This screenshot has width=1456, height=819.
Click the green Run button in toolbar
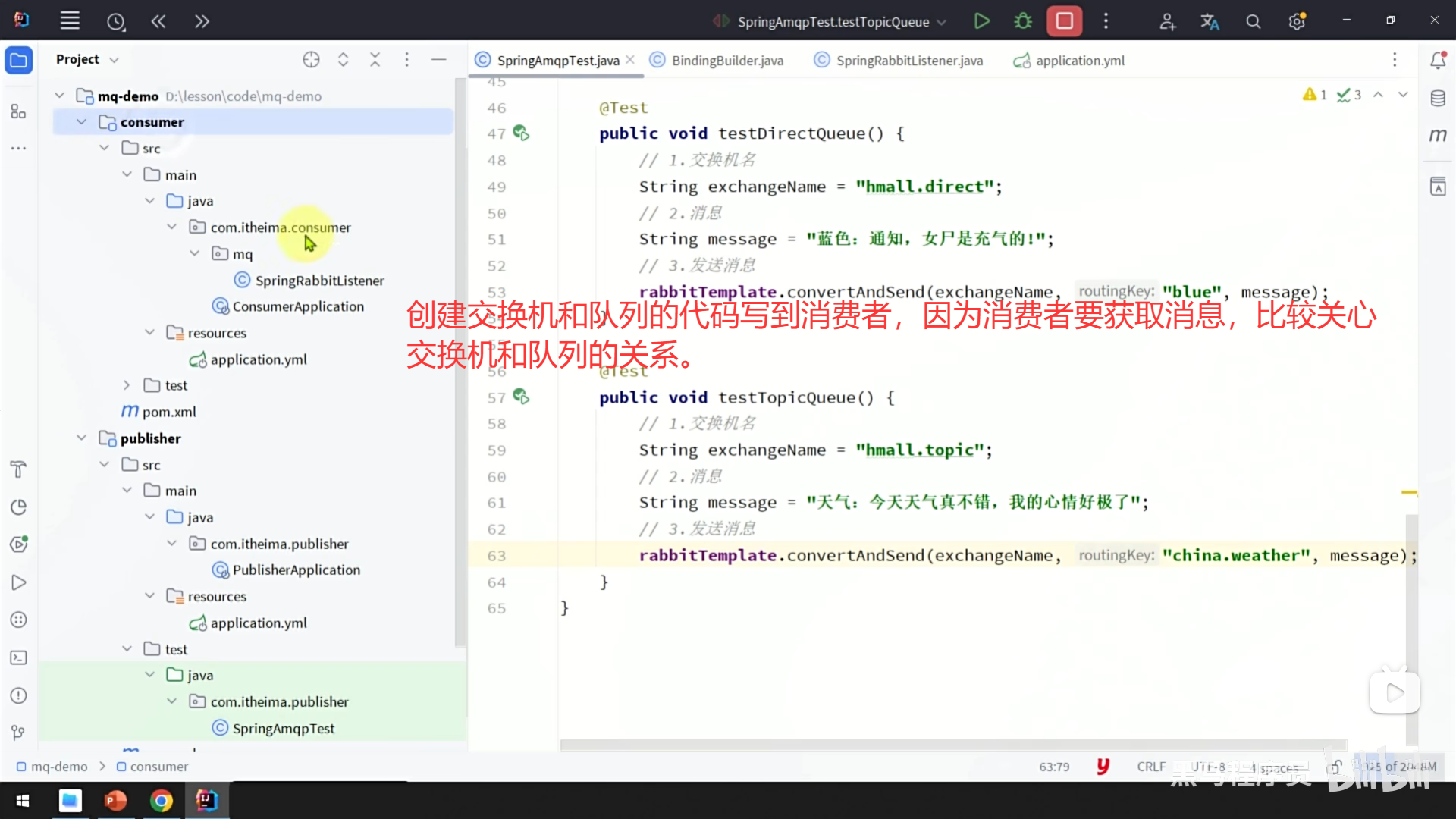[981, 21]
